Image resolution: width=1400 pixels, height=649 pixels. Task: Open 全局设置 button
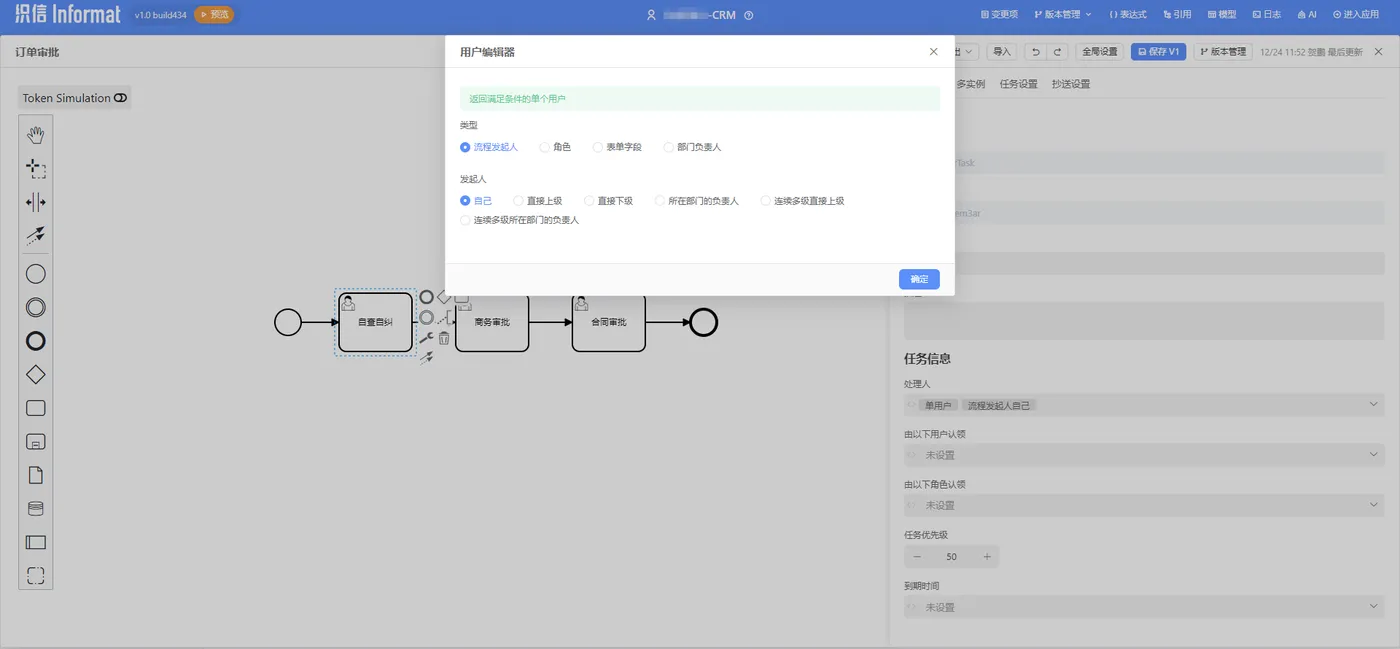(x=1100, y=51)
